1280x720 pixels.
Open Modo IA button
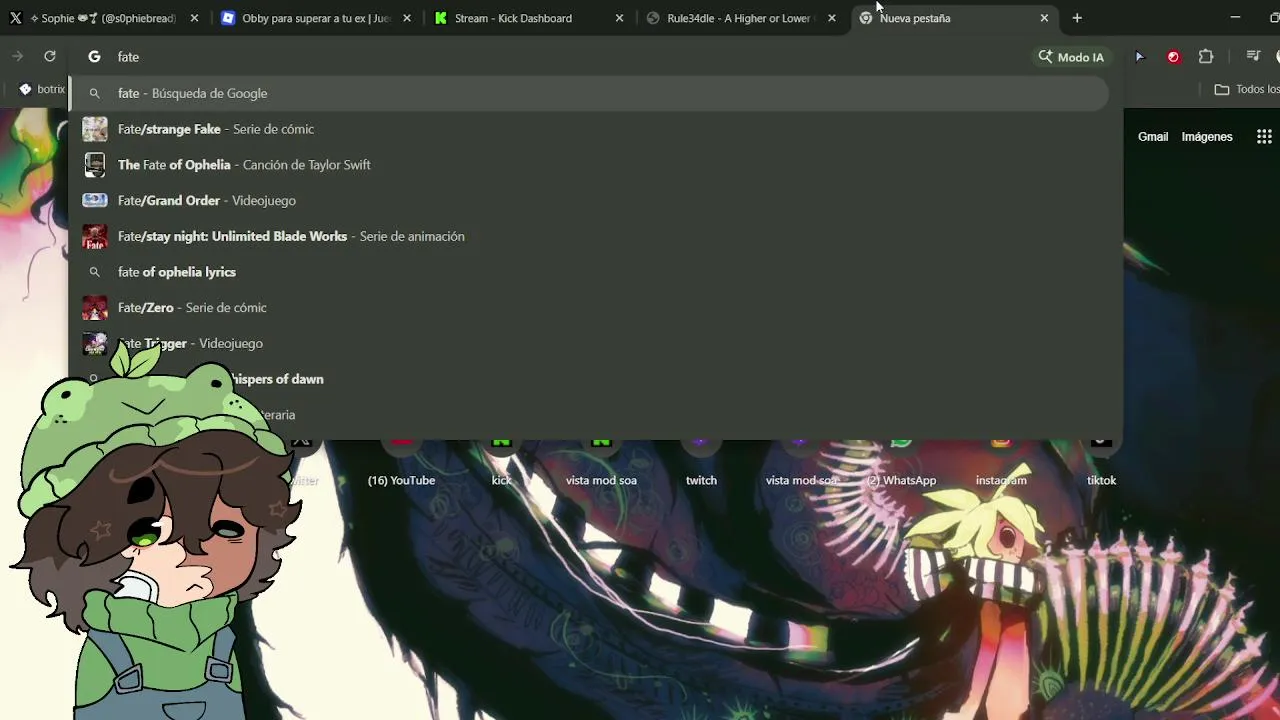(1071, 57)
